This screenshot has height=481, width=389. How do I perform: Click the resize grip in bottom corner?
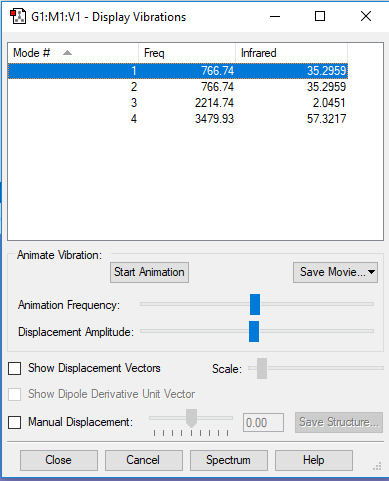(377, 466)
